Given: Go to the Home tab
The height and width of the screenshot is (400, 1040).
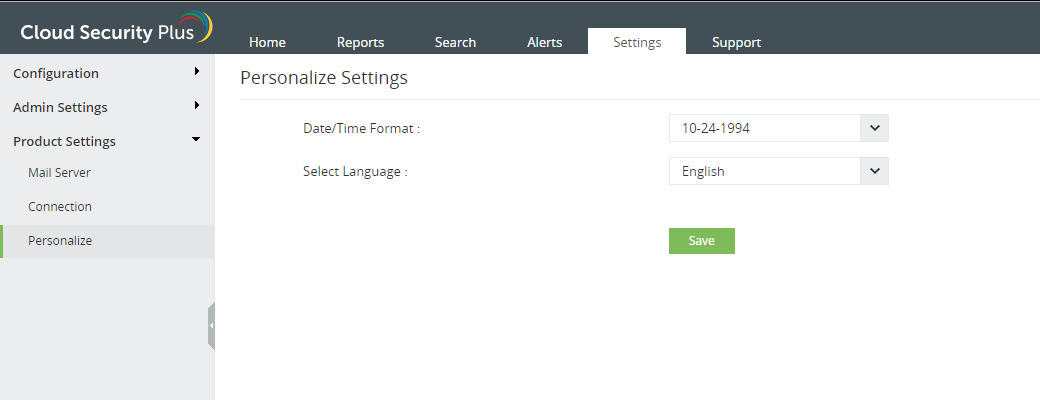Looking at the screenshot, I should coord(267,42).
